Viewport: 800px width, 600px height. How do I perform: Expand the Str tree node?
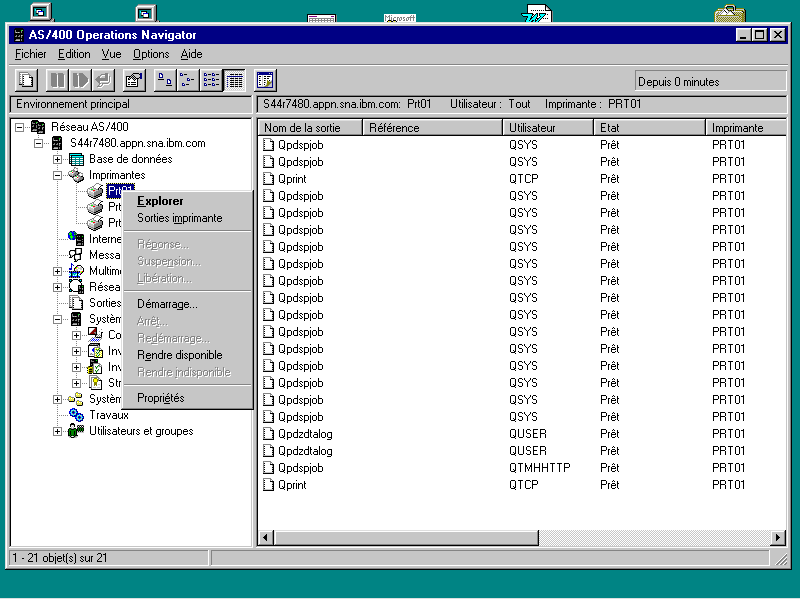(77, 383)
